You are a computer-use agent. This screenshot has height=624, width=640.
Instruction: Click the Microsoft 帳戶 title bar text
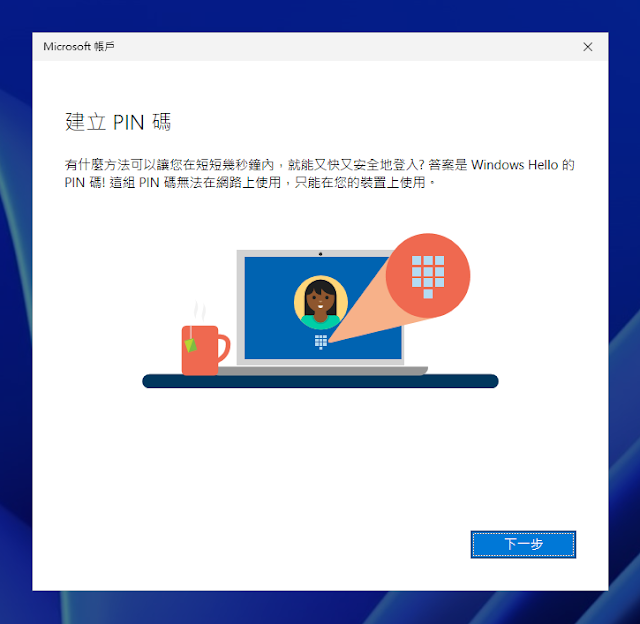coord(79,47)
